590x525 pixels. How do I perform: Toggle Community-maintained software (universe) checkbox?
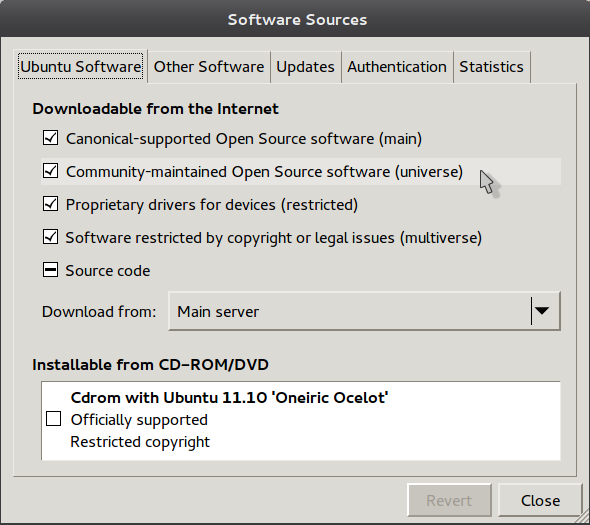click(x=50, y=171)
